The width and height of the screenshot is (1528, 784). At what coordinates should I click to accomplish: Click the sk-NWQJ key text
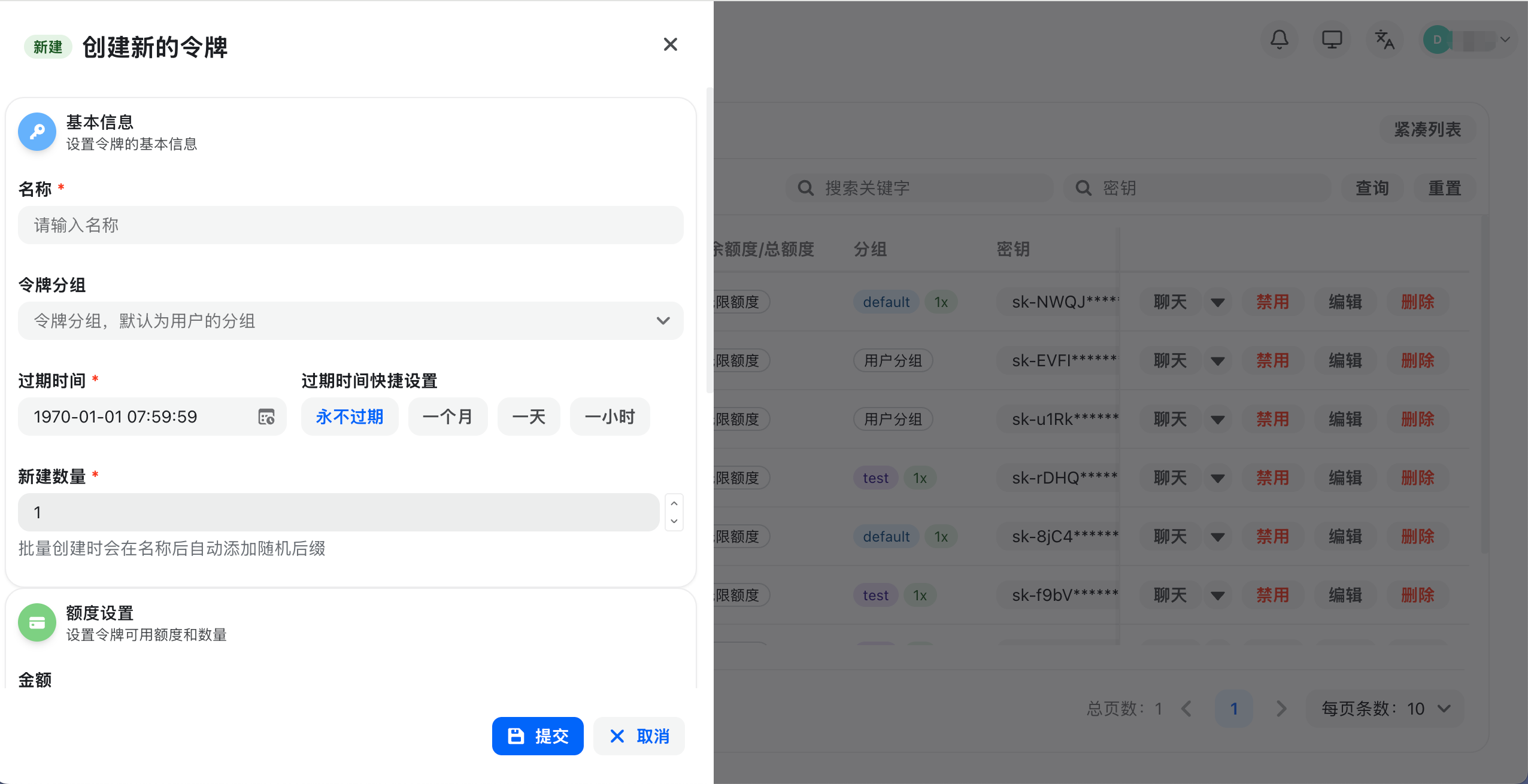1065,302
